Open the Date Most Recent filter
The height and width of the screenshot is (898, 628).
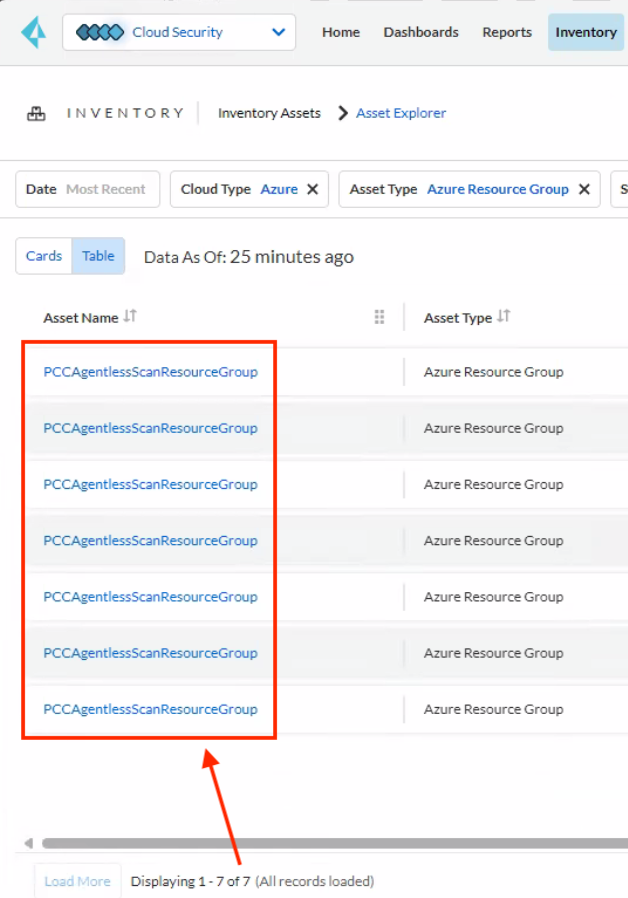(x=86, y=189)
